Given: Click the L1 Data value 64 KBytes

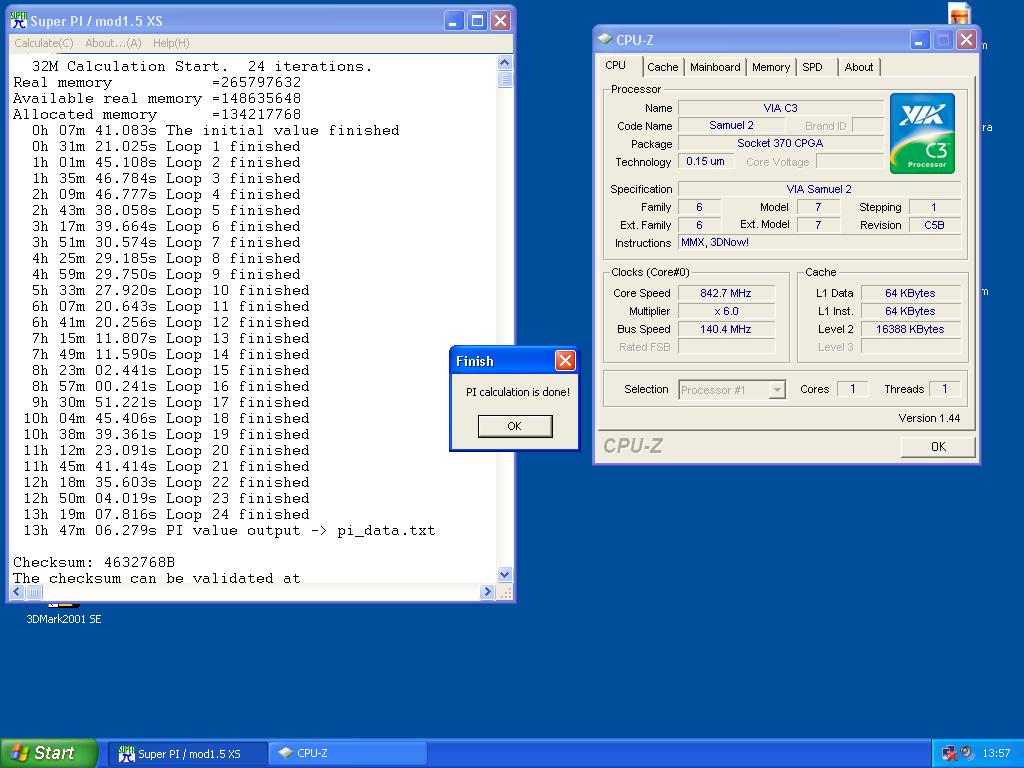Looking at the screenshot, I should 910,293.
